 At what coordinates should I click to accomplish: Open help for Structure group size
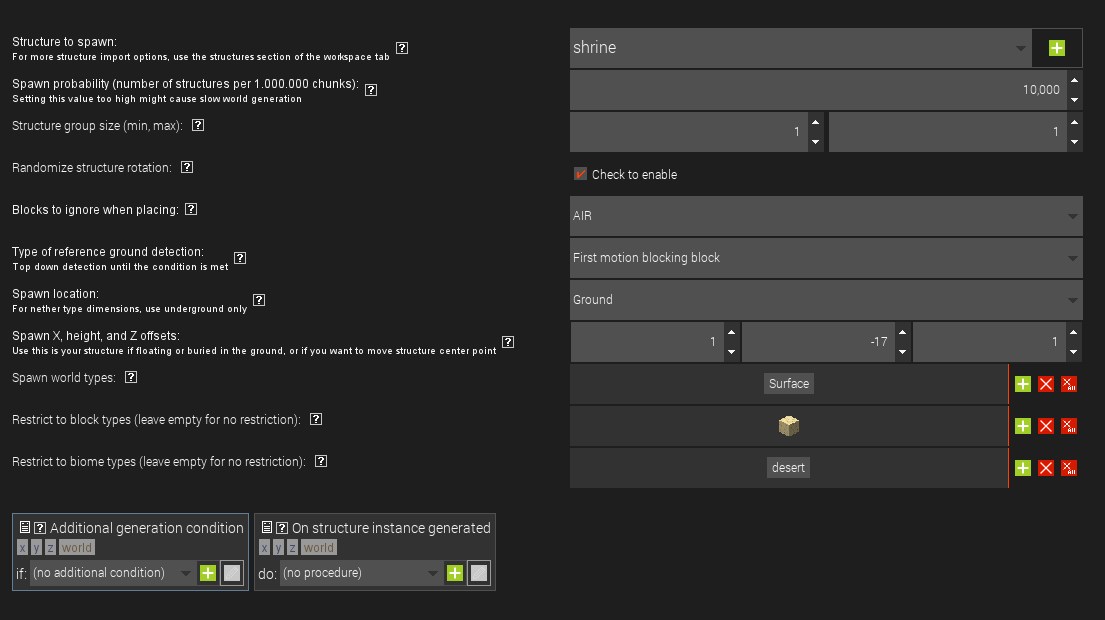(x=198, y=125)
